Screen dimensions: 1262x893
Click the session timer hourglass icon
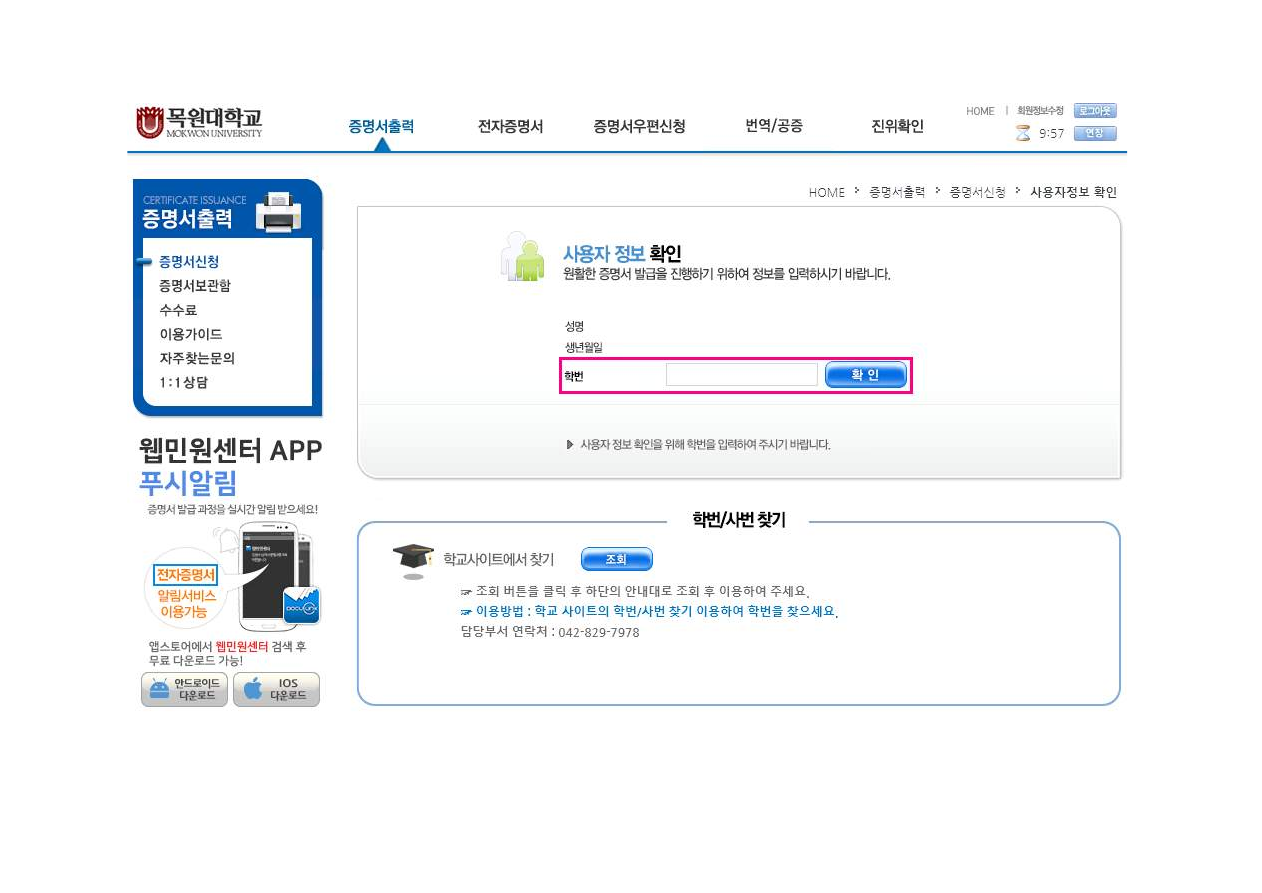pyautogui.click(x=1023, y=133)
